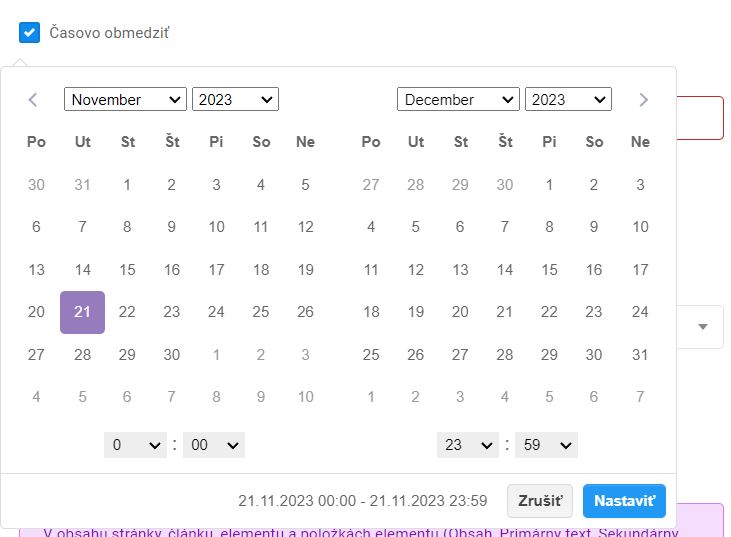Select highlighted November 21 date
This screenshot has height=537, width=731.
coord(83,312)
